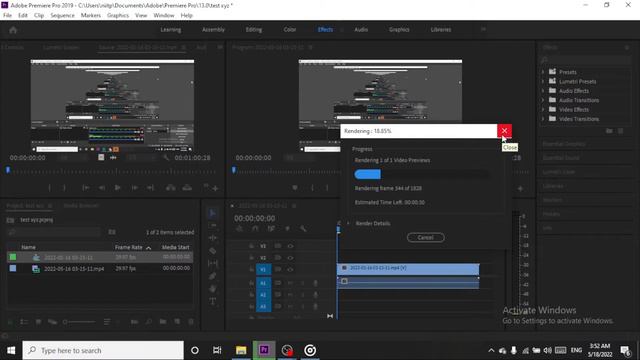The width and height of the screenshot is (640, 360).
Task: Switch to the Color workspace tab
Action: pos(290,30)
